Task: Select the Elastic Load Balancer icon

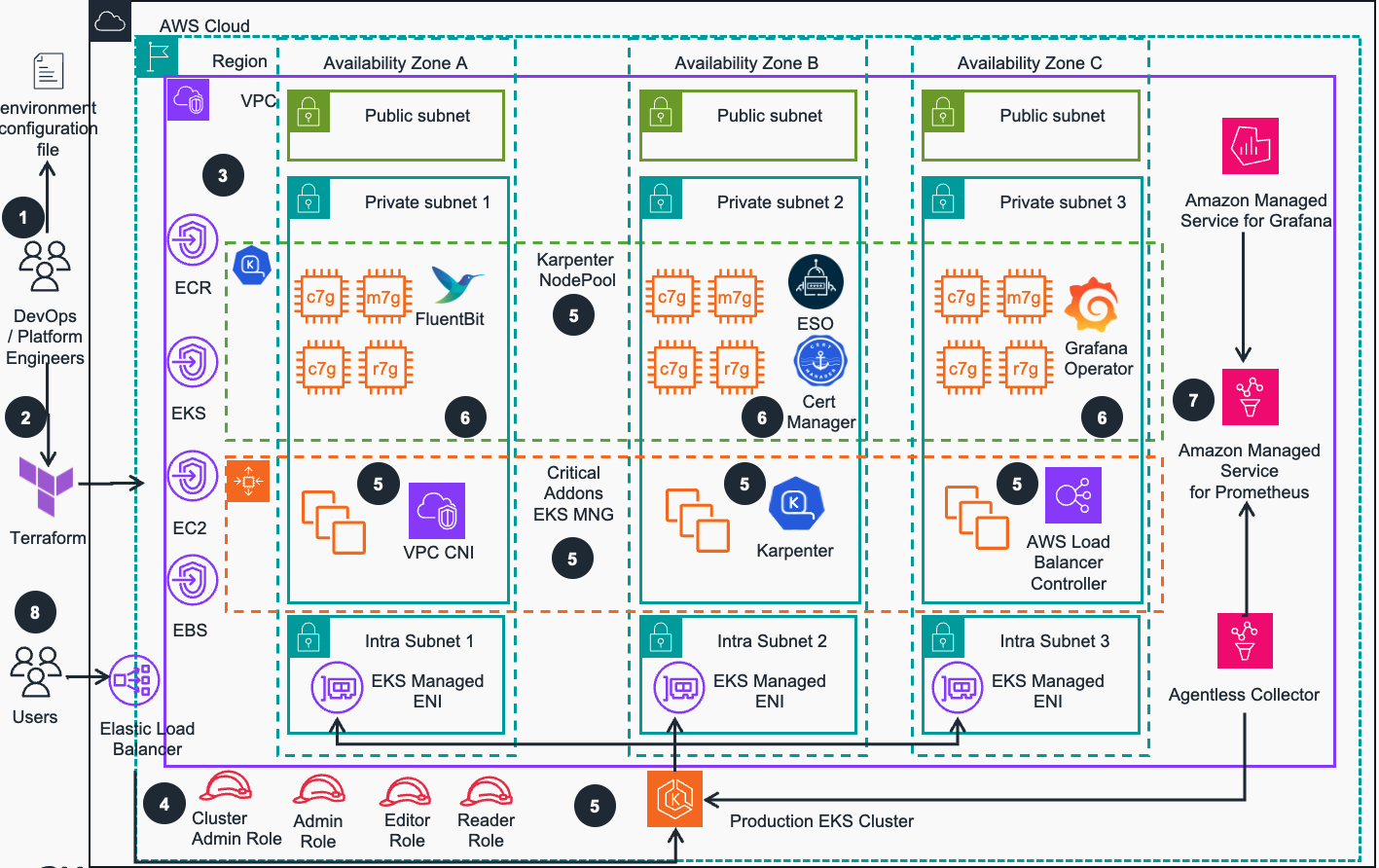Action: pyautogui.click(x=134, y=680)
